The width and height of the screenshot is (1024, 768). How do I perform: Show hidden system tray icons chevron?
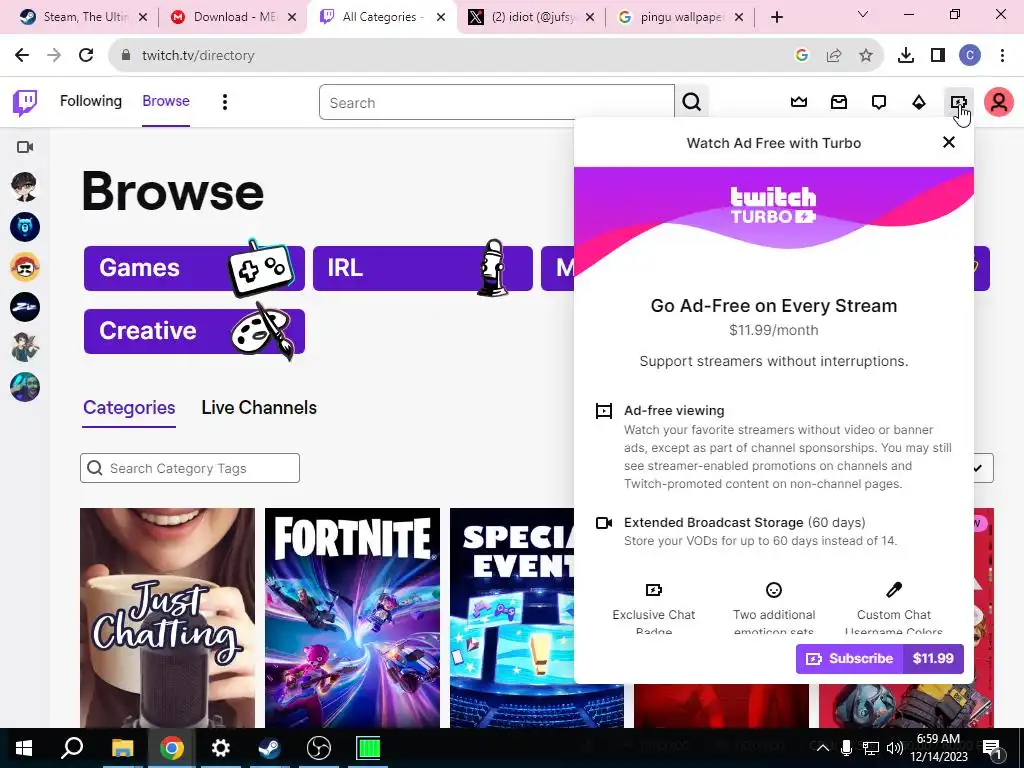823,748
